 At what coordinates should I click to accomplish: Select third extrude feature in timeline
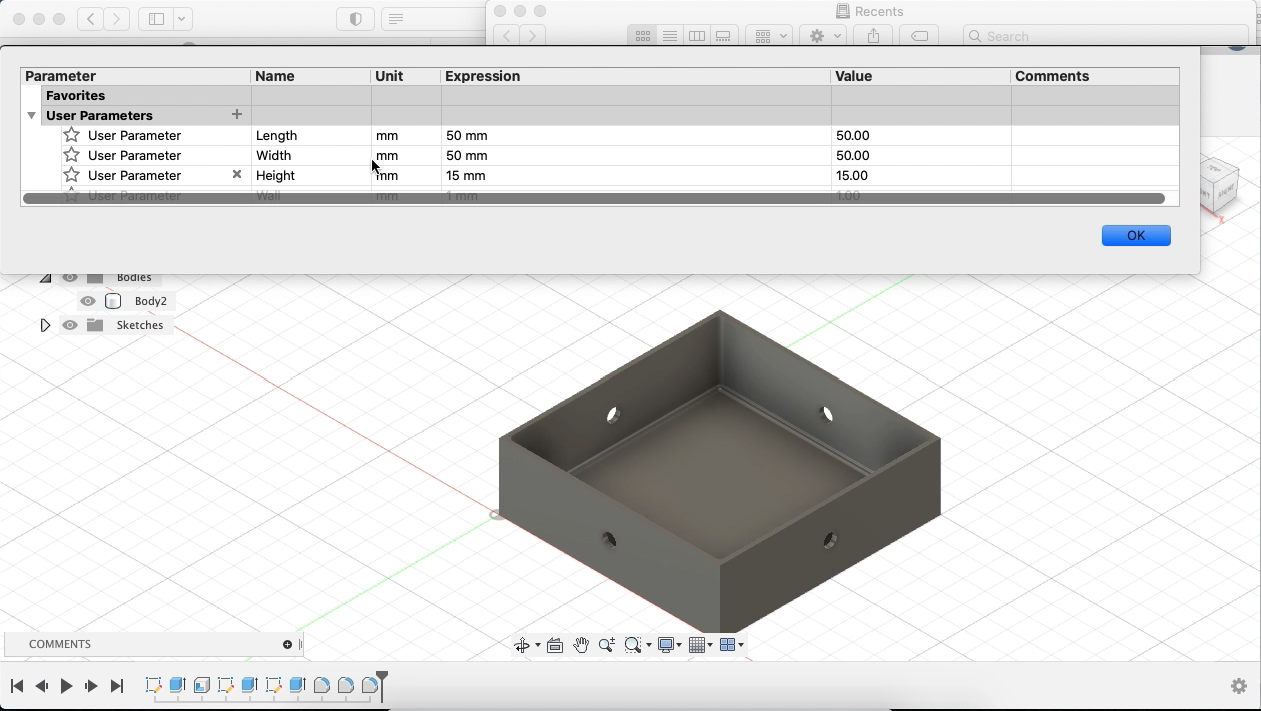point(297,685)
